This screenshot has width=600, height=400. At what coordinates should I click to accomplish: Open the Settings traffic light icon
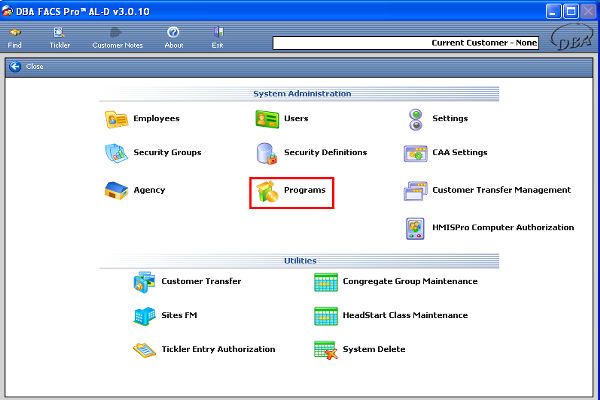[416, 119]
